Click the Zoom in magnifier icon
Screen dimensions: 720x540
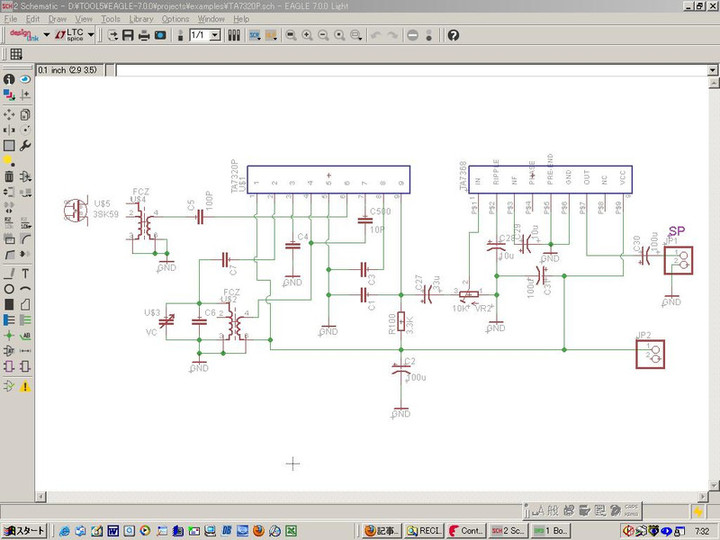pos(307,35)
